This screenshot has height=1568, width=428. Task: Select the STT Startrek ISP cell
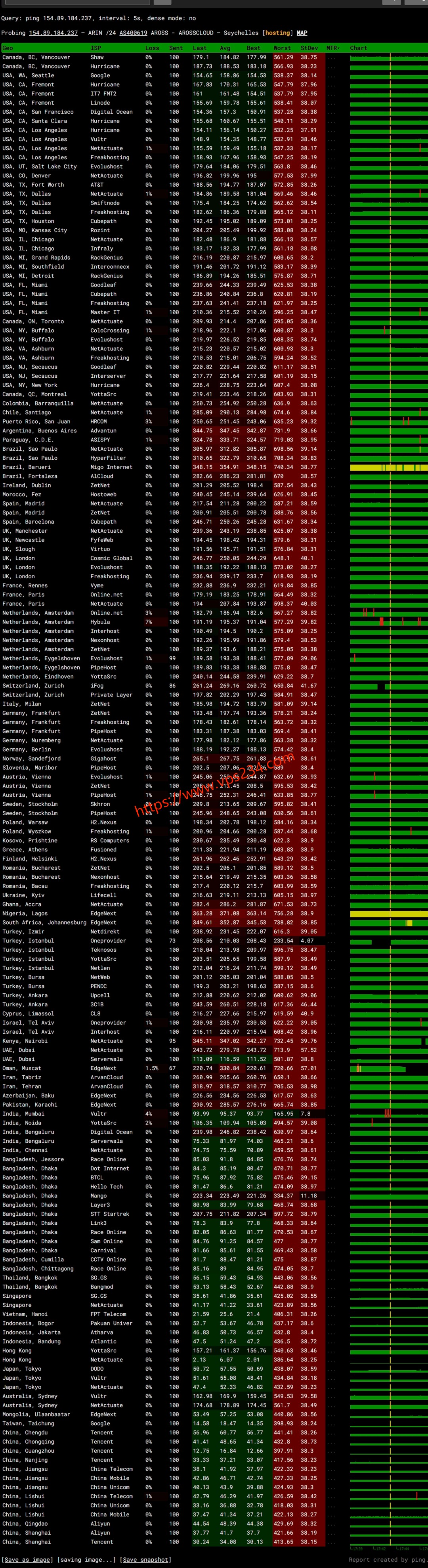[110, 1214]
